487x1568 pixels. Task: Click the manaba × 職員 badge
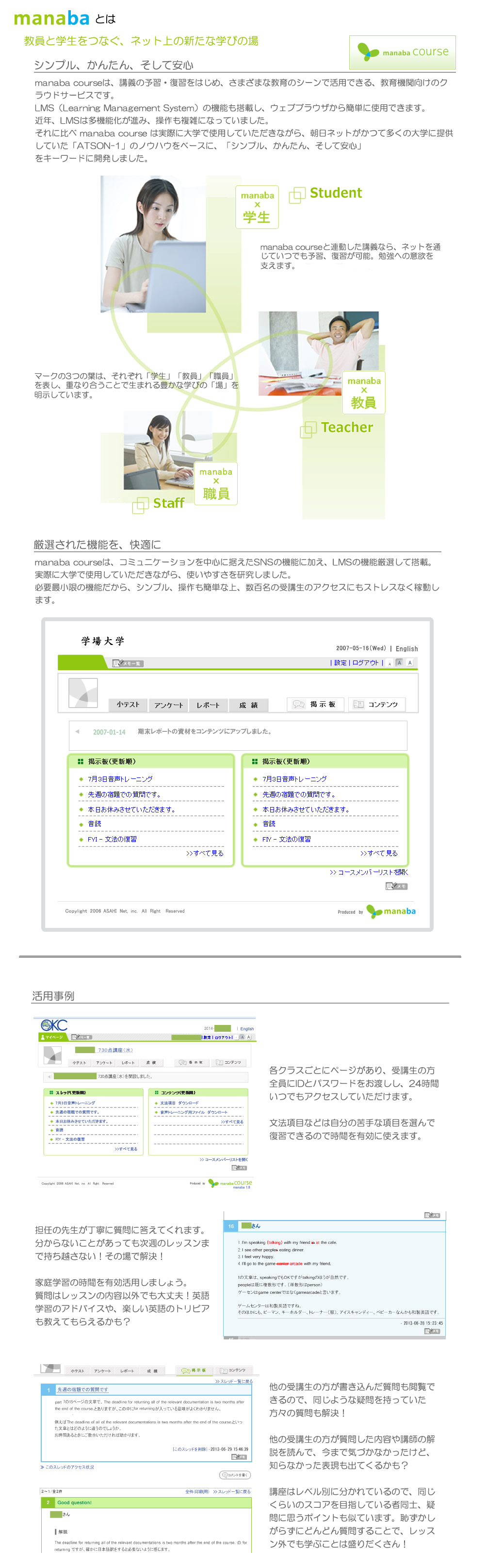tap(216, 483)
